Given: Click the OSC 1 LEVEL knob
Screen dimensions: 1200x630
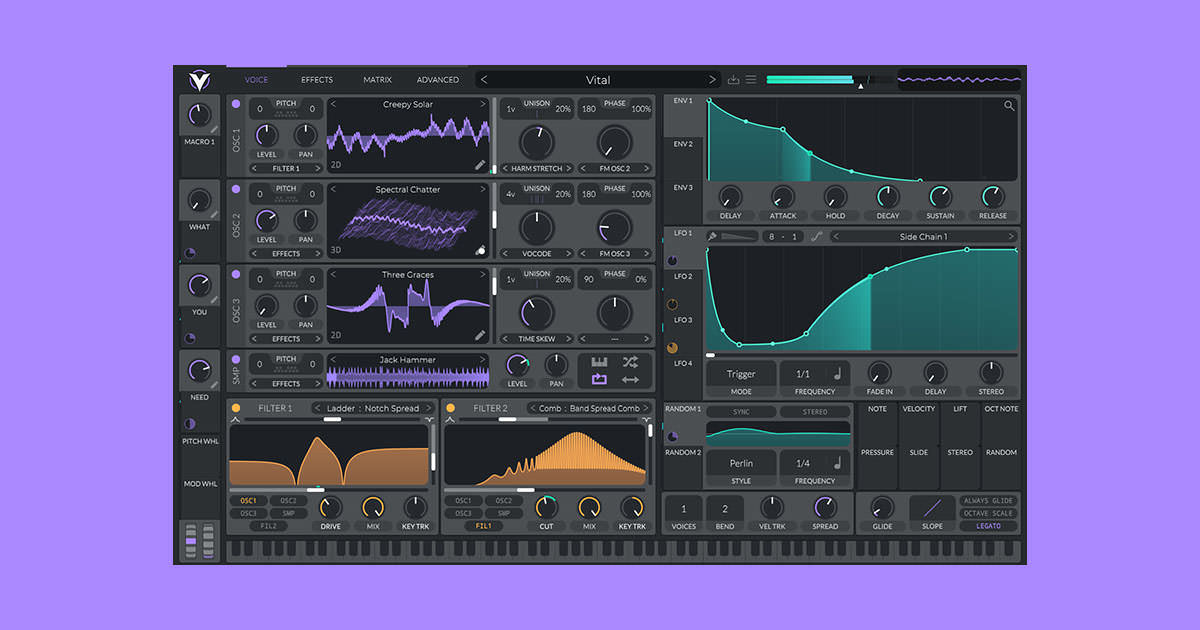Looking at the screenshot, I should (x=266, y=136).
